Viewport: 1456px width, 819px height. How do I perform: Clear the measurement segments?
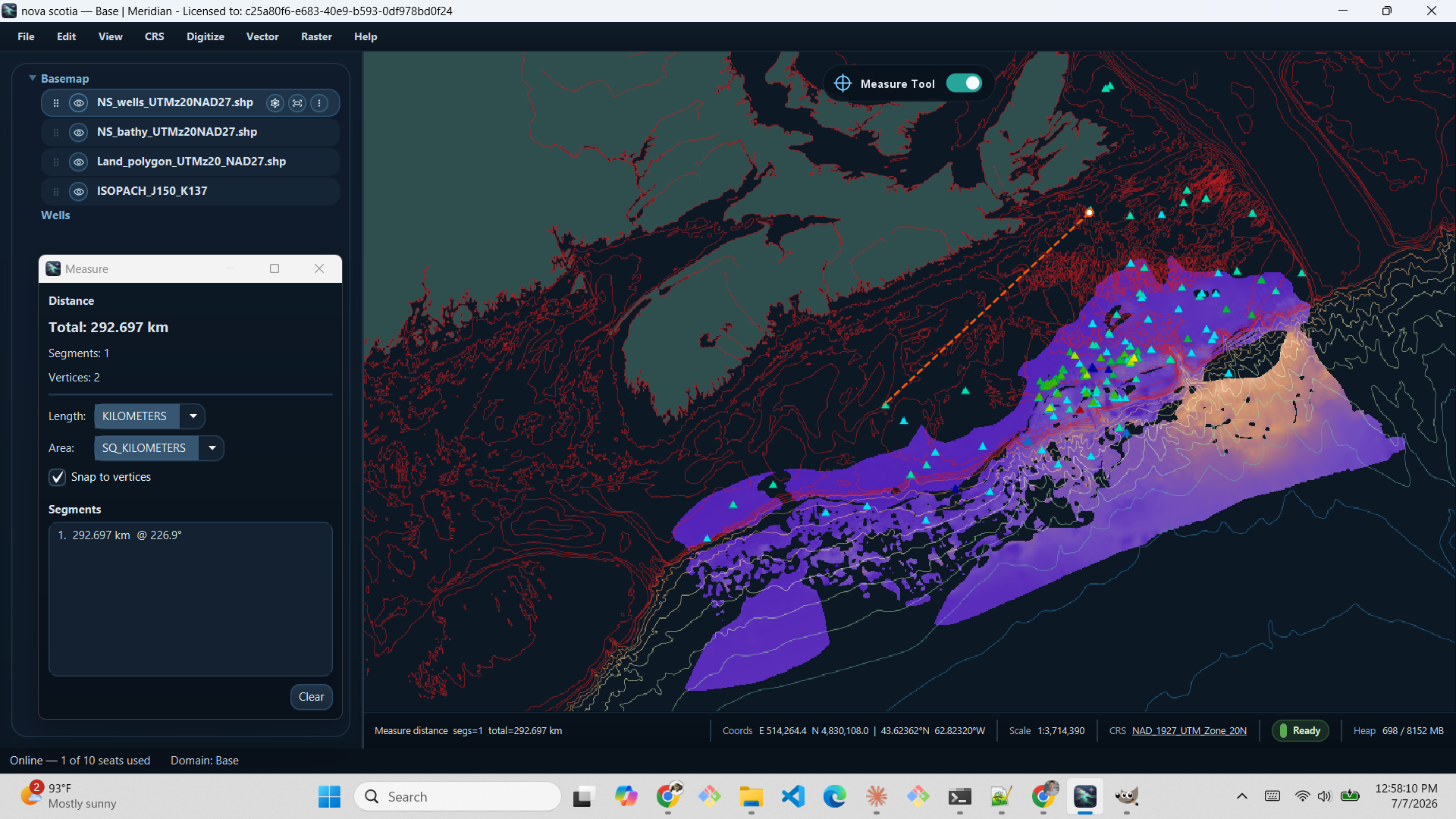click(x=311, y=697)
